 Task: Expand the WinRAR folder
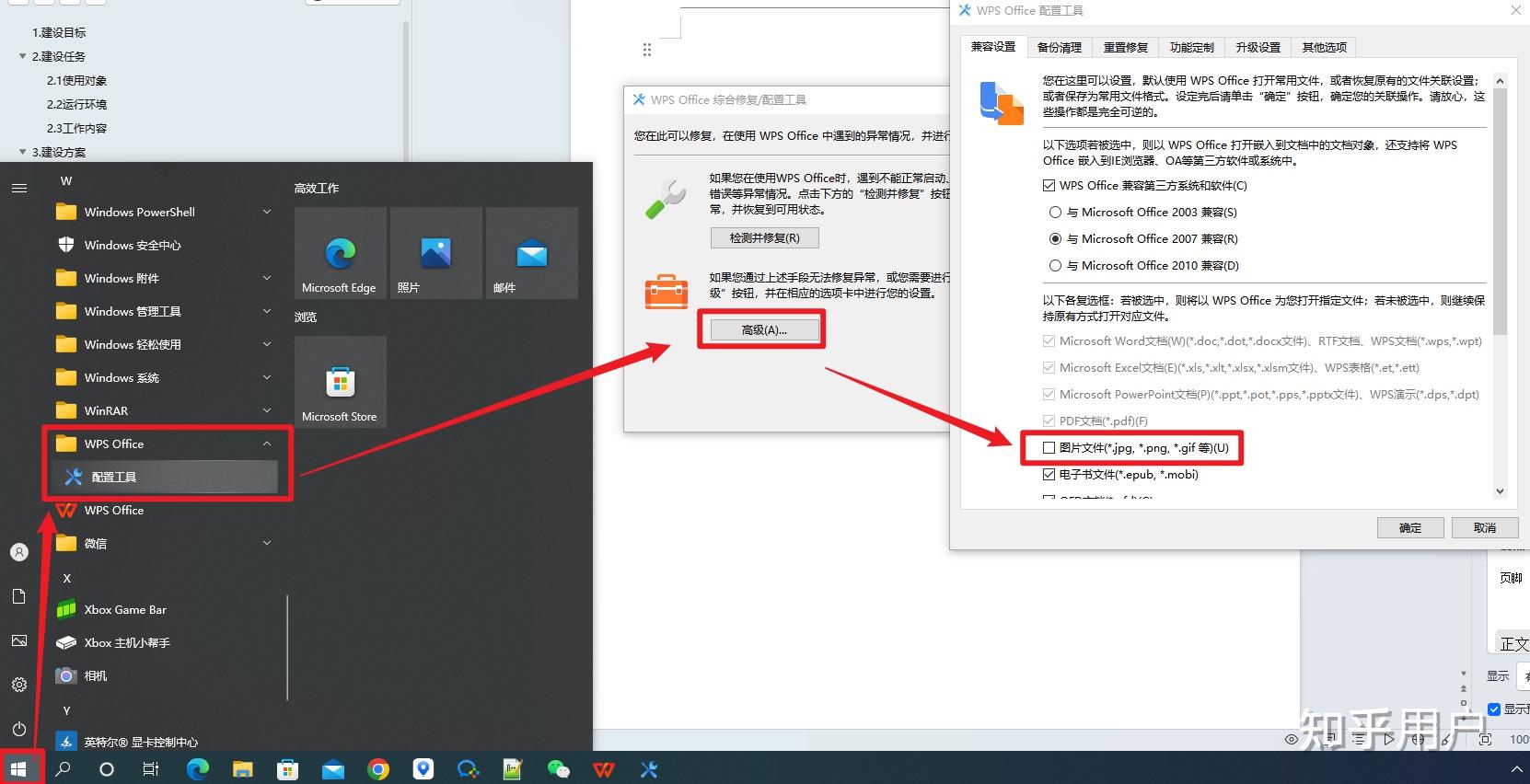point(267,410)
